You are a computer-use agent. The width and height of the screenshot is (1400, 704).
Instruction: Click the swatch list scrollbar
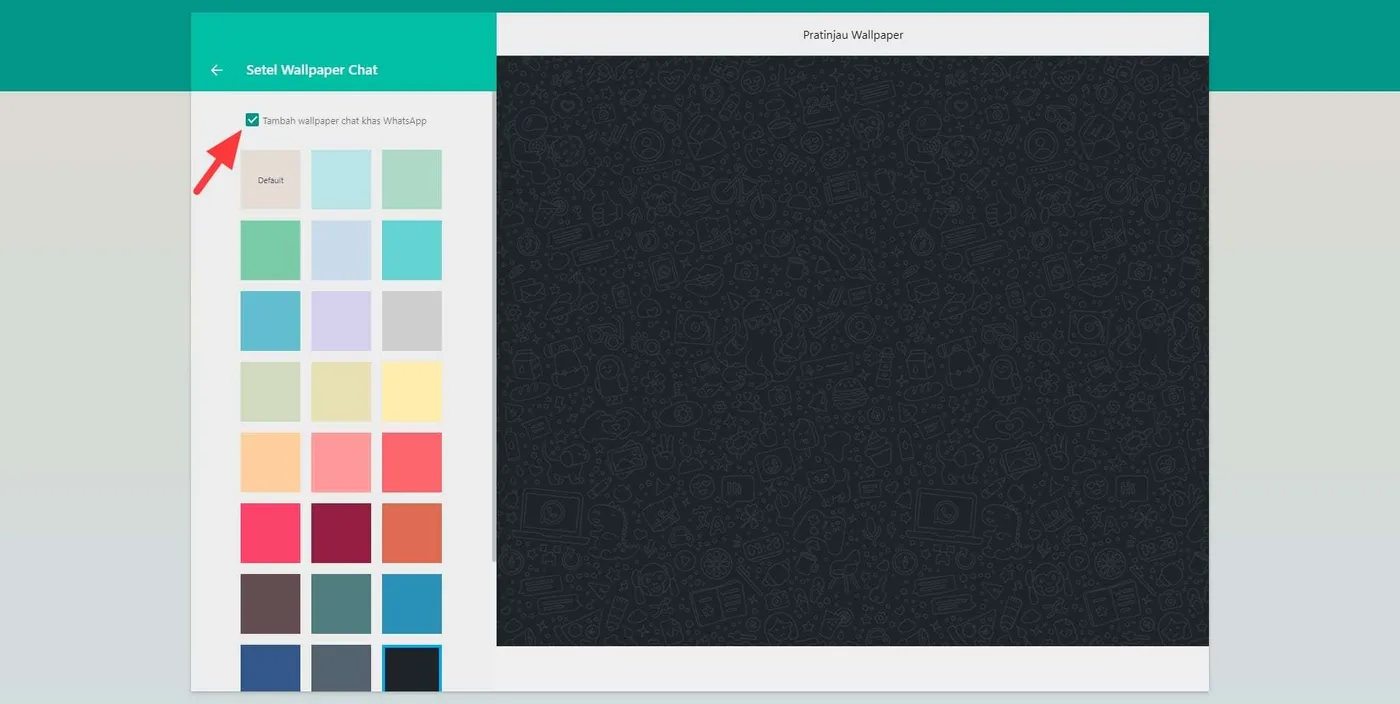point(494,327)
